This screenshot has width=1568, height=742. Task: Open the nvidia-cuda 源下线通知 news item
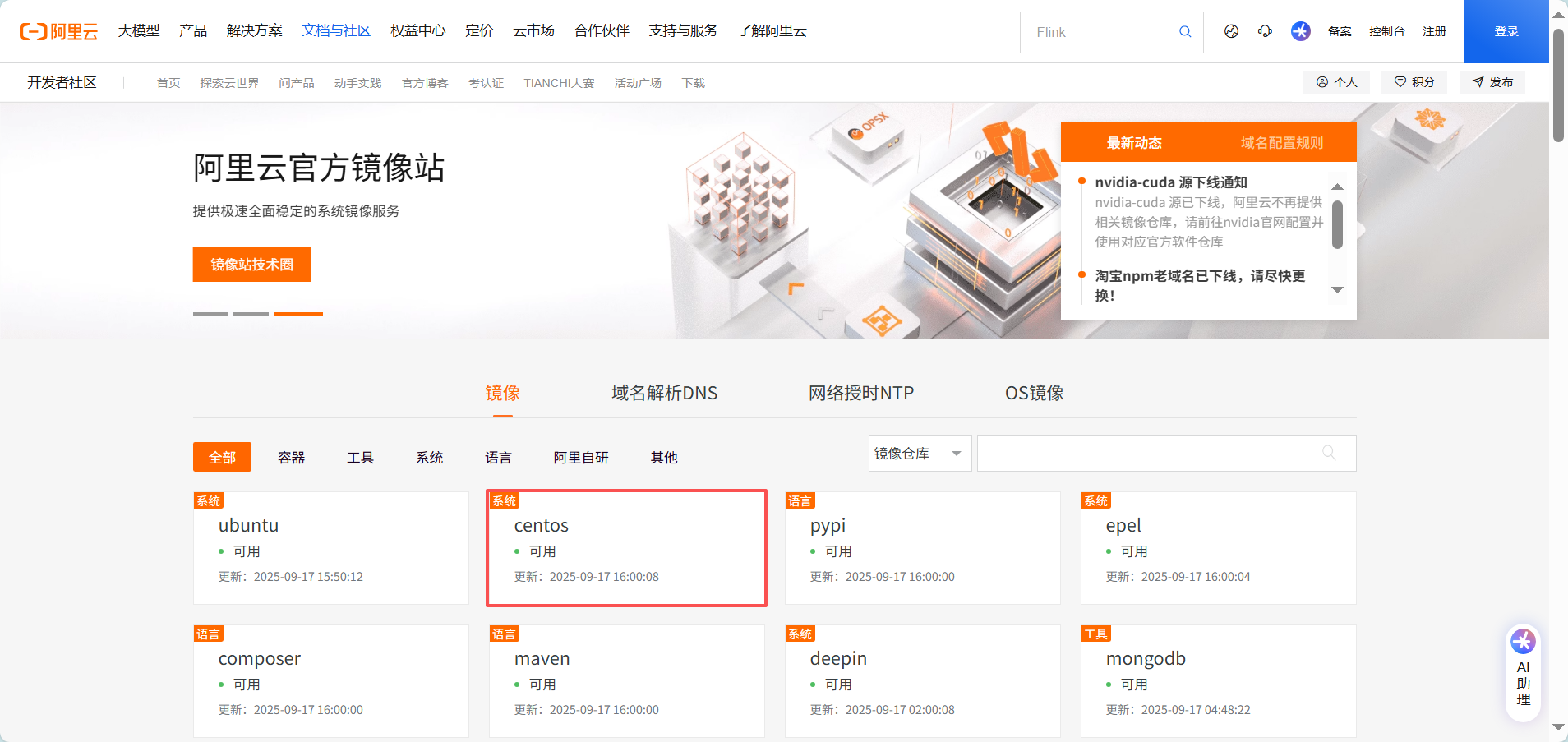pos(1171,182)
